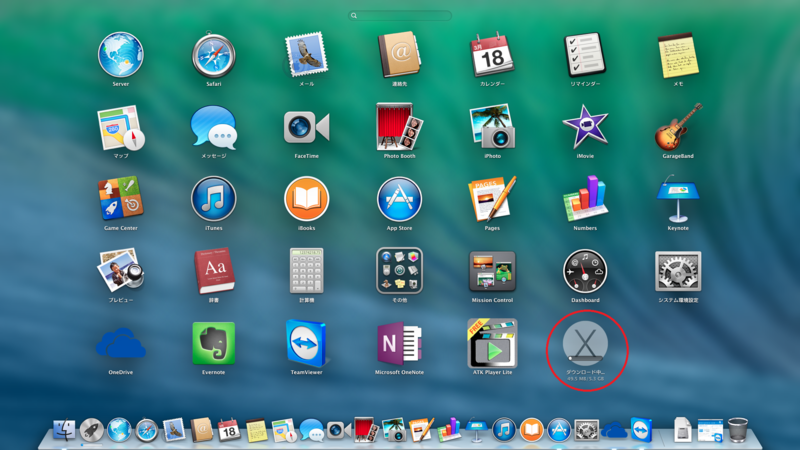The height and width of the screenshot is (450, 800).
Task: Open システム環境設定 in Launchpad grid
Action: pos(678,271)
